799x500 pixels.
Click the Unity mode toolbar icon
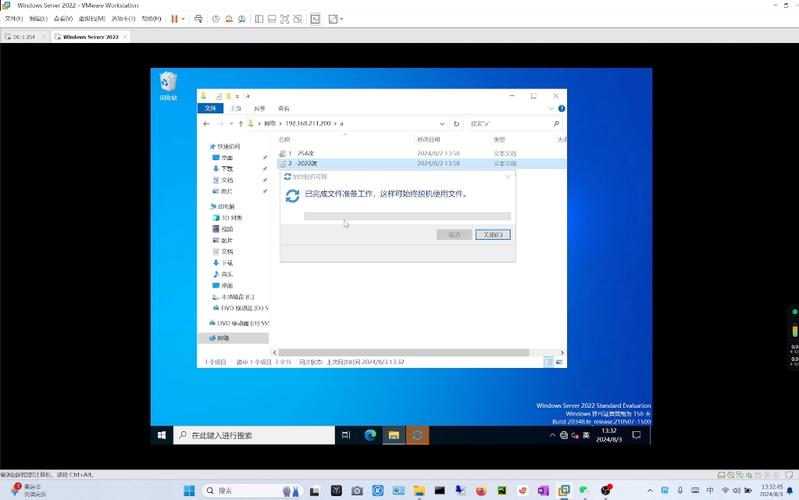pyautogui.click(x=298, y=19)
